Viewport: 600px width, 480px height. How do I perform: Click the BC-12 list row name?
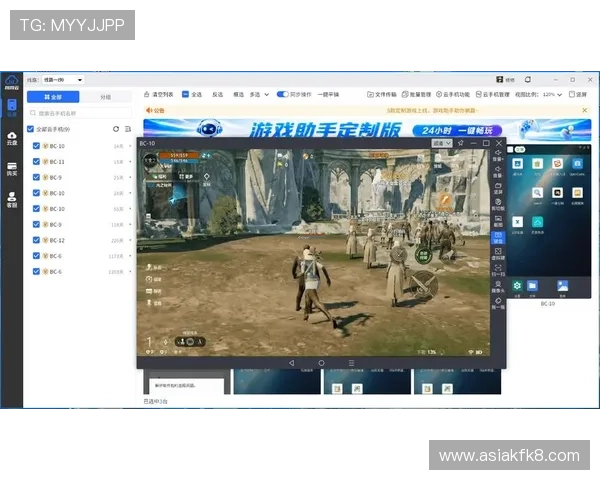[x=57, y=240]
